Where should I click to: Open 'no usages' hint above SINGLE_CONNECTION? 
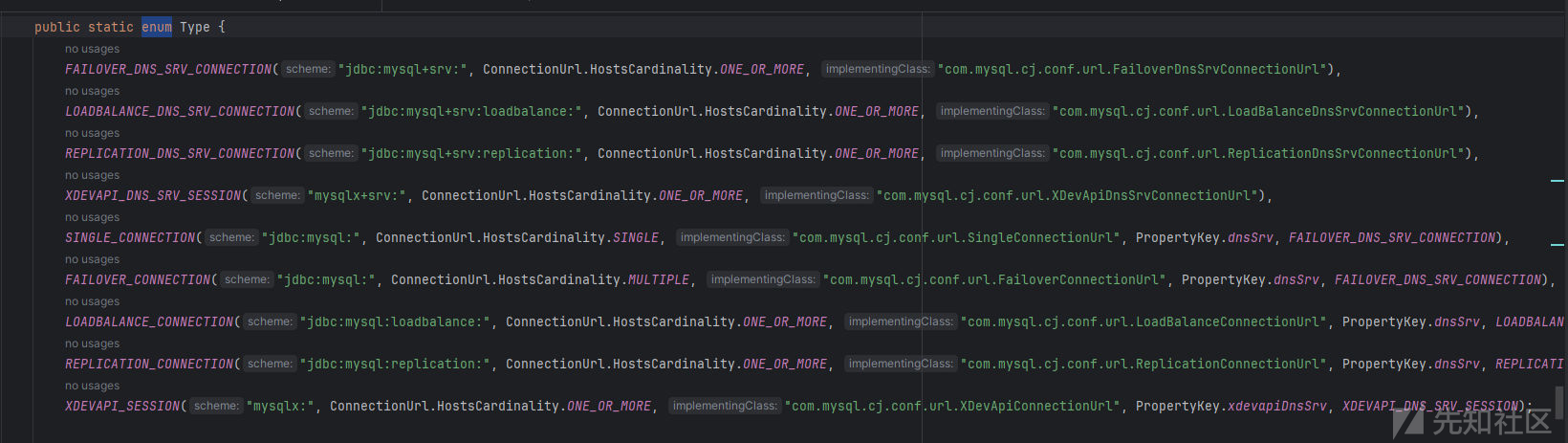[x=93, y=217]
